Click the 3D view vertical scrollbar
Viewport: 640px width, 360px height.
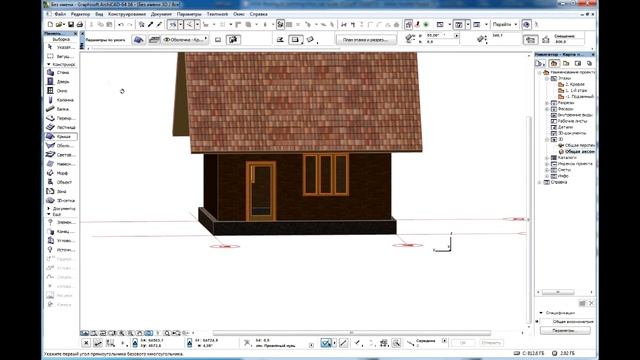pos(529,219)
